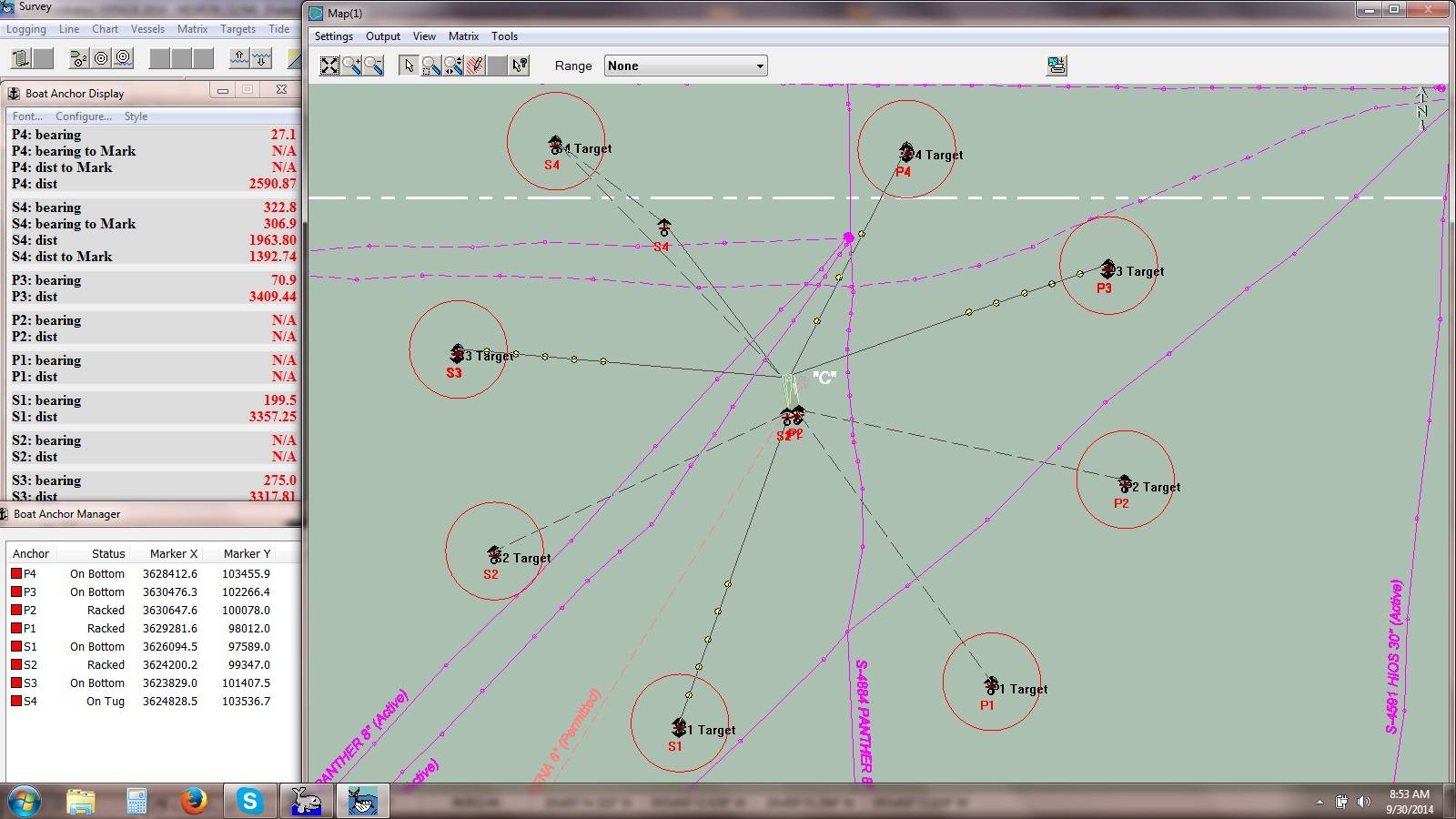Image resolution: width=1456 pixels, height=819 pixels.
Task: Click Font... in Boat Anchor Display
Action: (x=27, y=116)
